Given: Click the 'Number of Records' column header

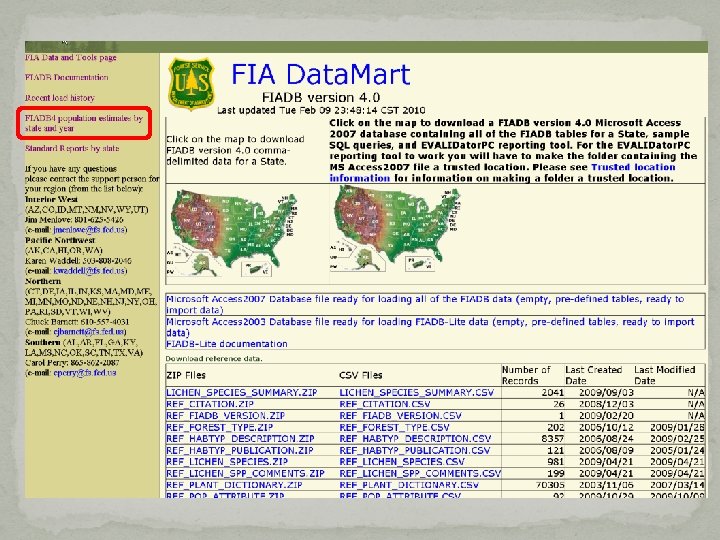Looking at the screenshot, I should point(526,375).
